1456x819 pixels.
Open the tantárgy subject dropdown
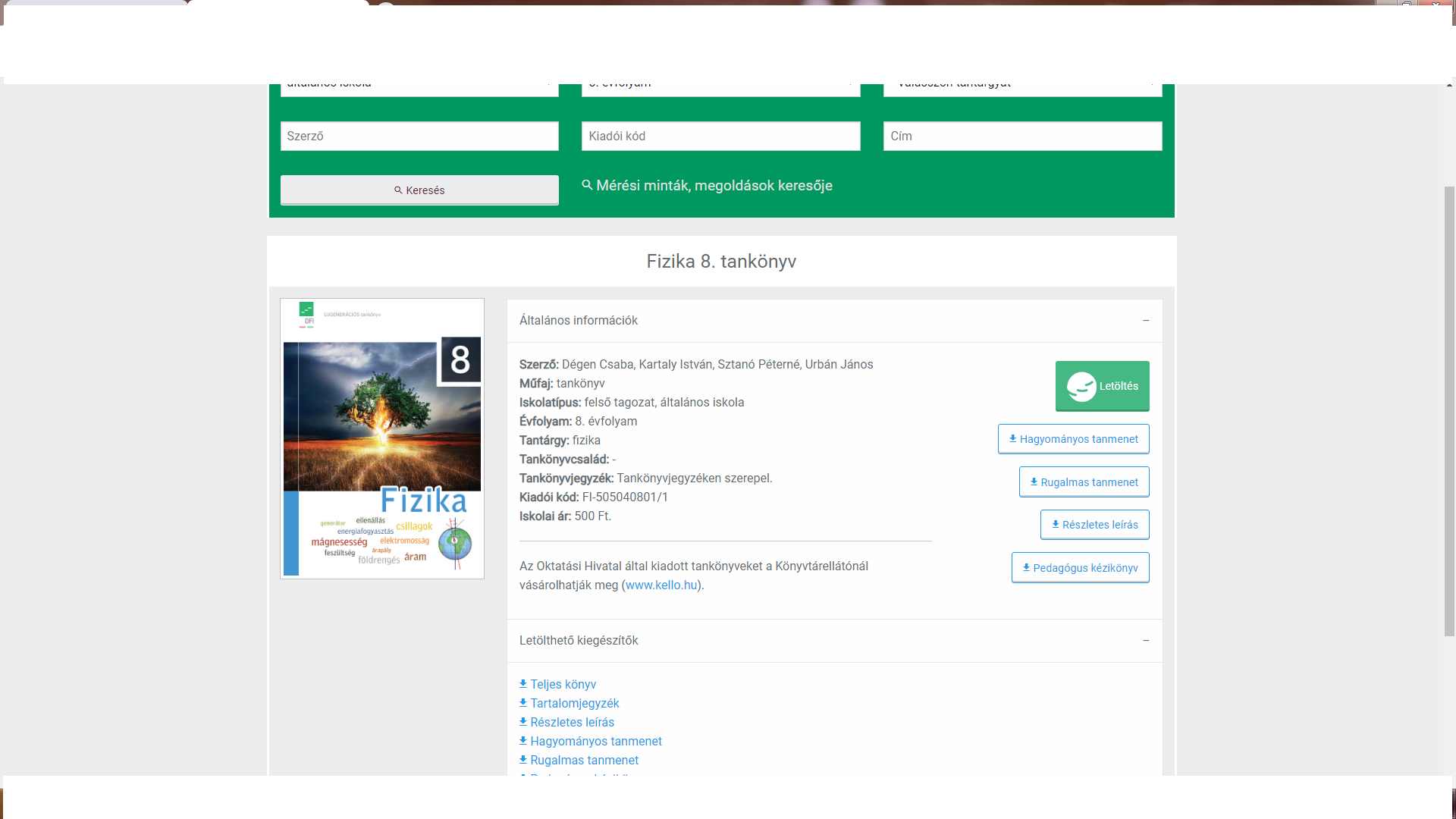point(1021,89)
